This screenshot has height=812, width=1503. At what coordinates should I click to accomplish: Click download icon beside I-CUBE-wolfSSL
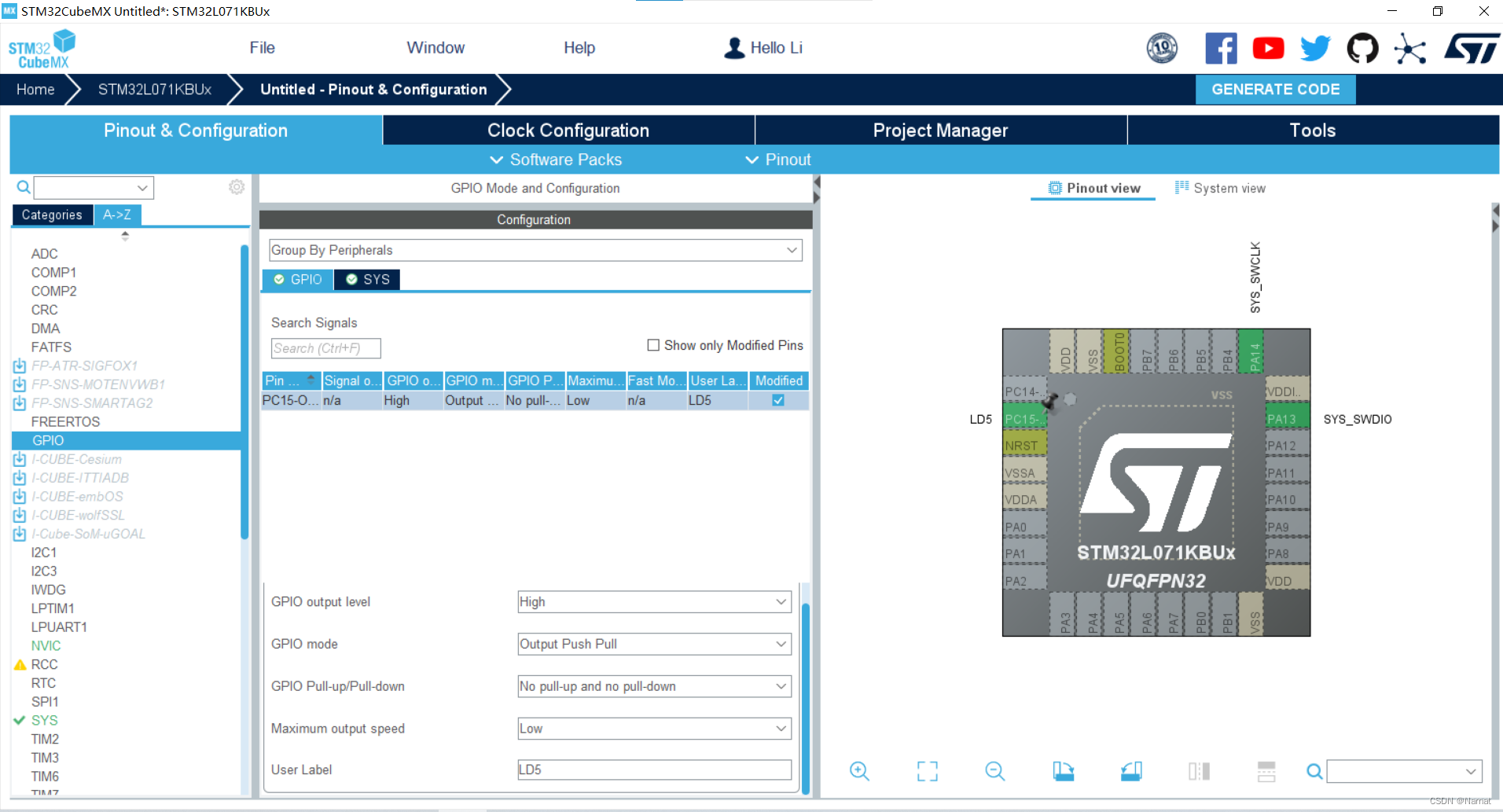(20, 515)
